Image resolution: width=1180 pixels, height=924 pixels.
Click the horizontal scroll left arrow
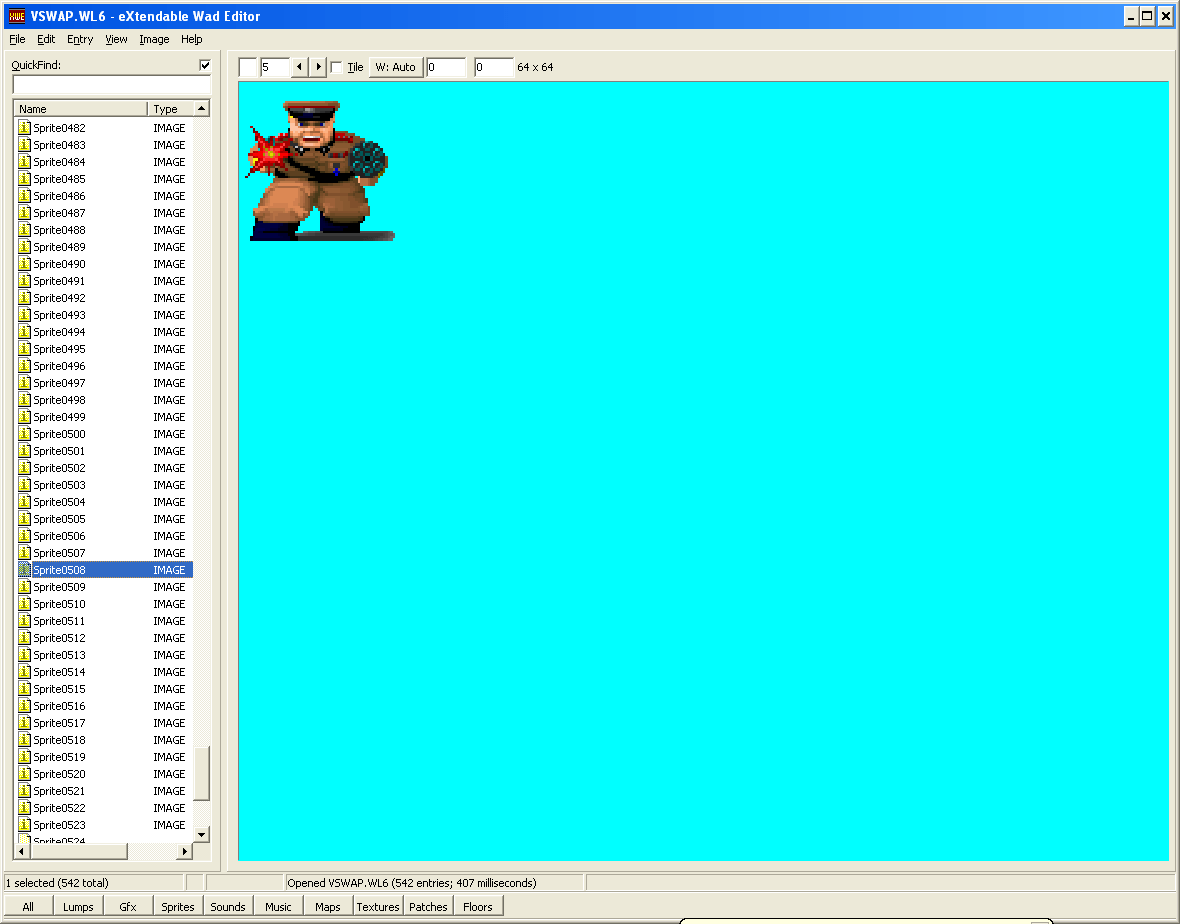(21, 851)
